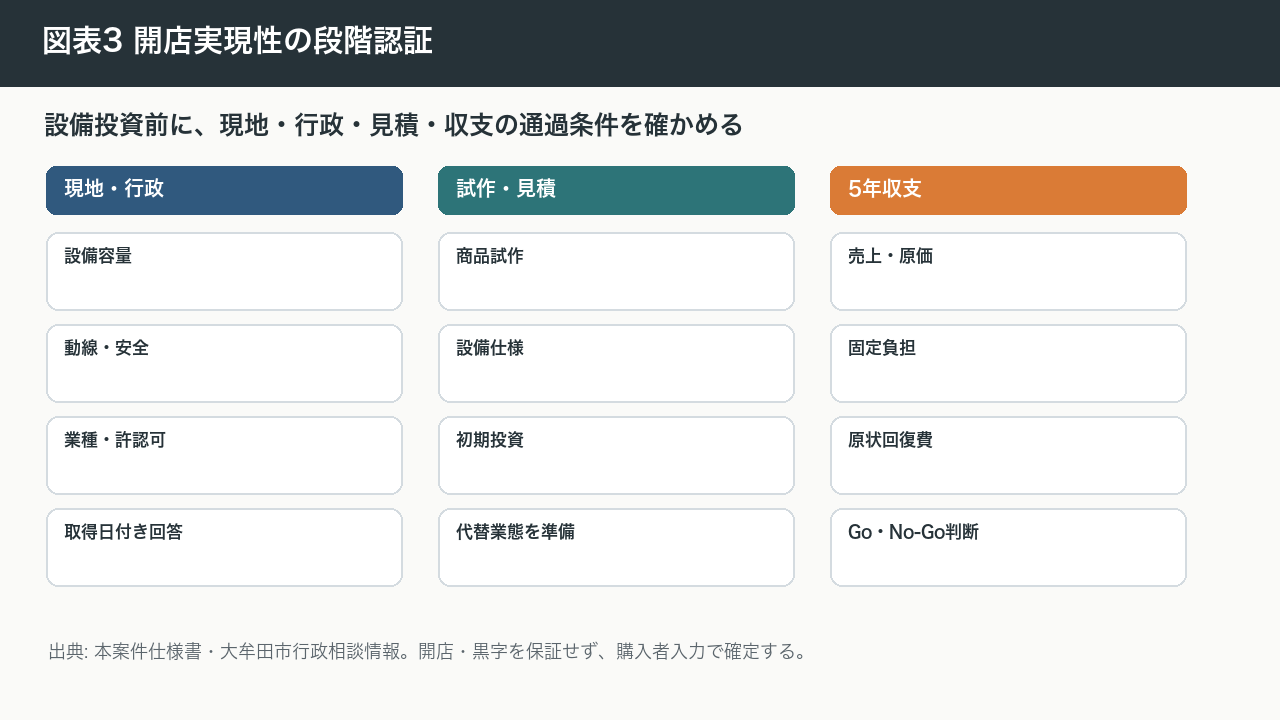The height and width of the screenshot is (720, 1280).
Task: Select the 業種・許認可 card
Action: pos(224,456)
